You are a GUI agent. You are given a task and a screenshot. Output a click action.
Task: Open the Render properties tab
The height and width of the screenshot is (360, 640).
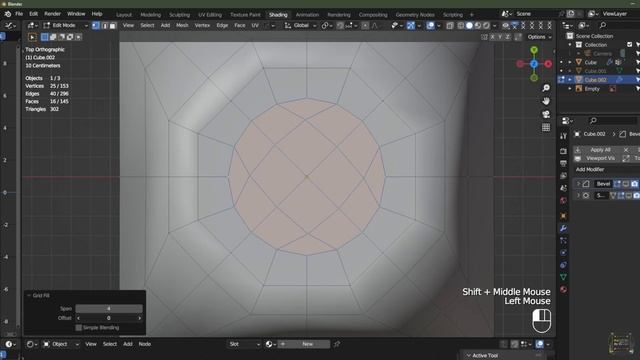click(564, 151)
